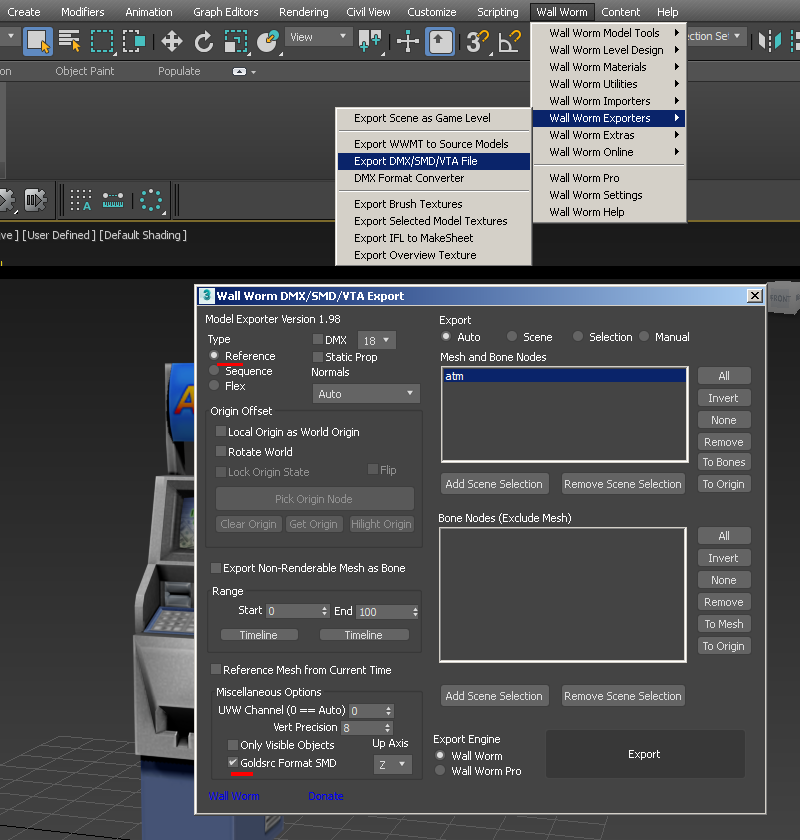The image size is (800, 840).
Task: Click the ruler spacing icon
Action: [x=113, y=200]
